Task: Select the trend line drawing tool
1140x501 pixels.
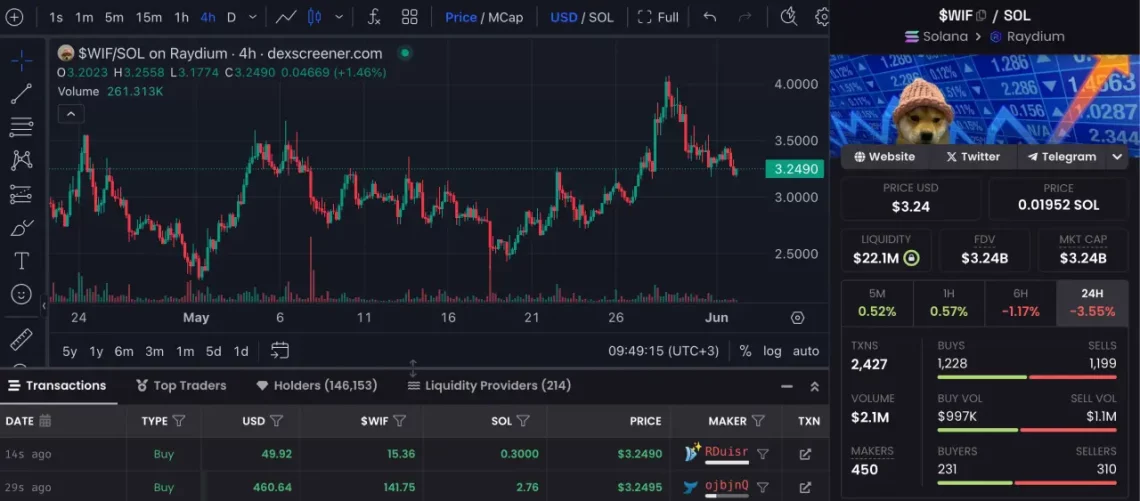Action: click(21, 94)
